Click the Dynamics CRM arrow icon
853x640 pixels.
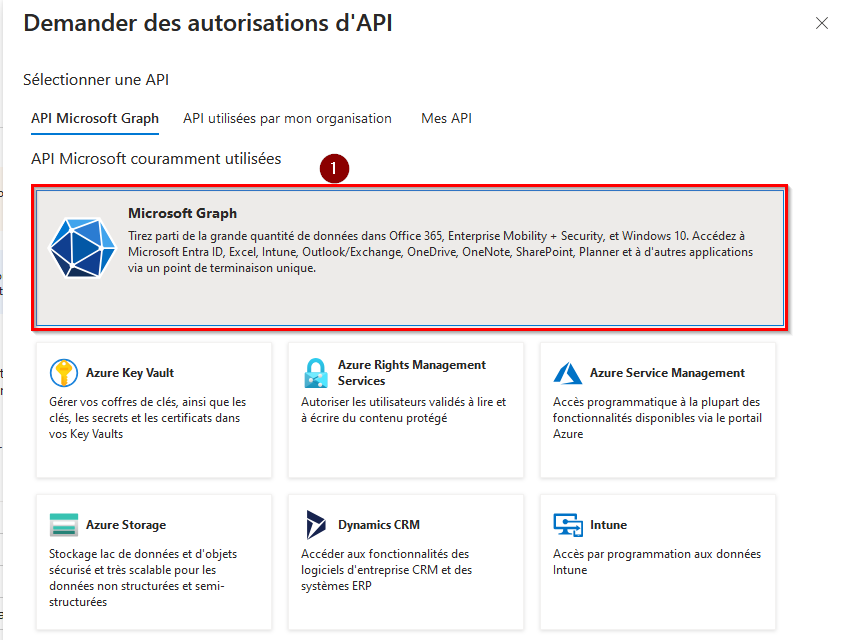(x=316, y=525)
